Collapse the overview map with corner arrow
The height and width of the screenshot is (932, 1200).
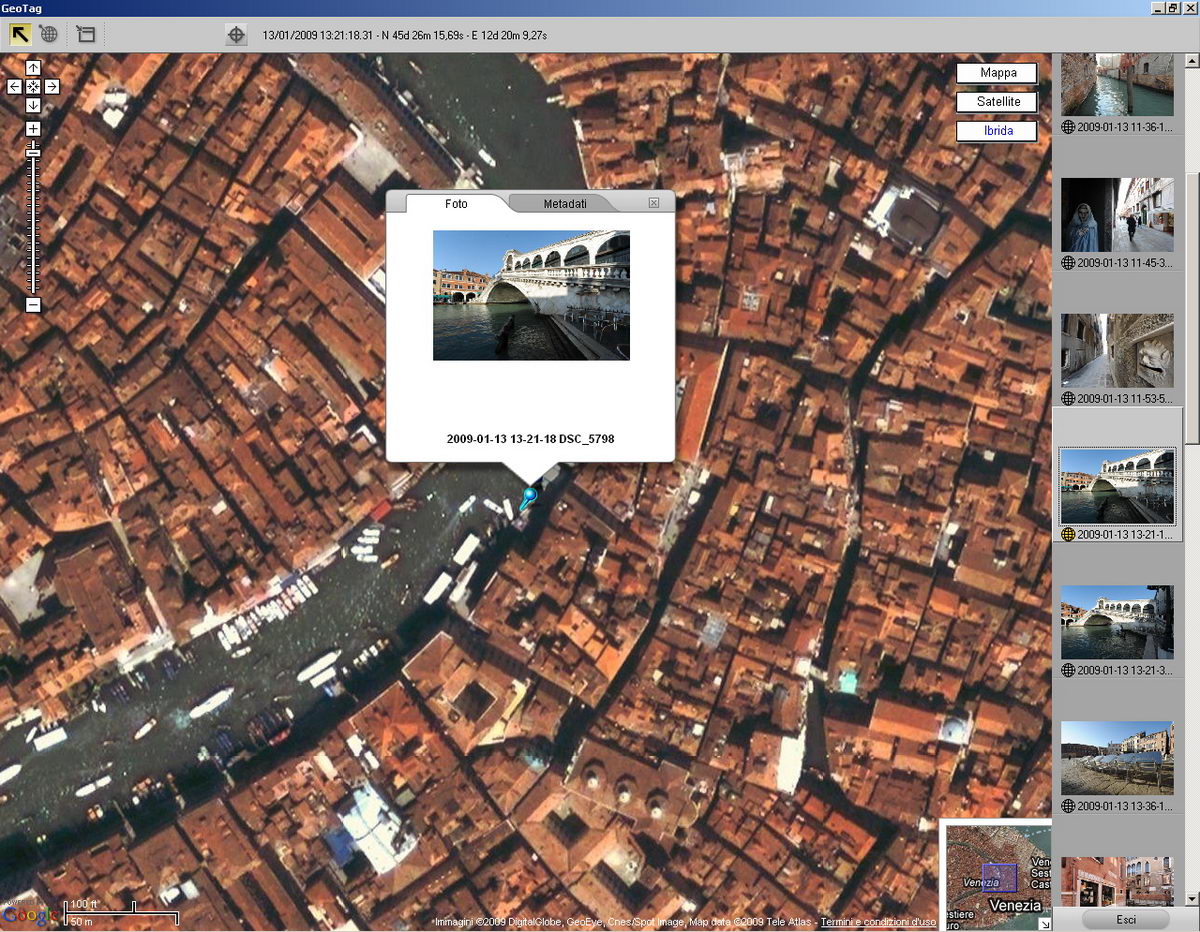point(1045,925)
